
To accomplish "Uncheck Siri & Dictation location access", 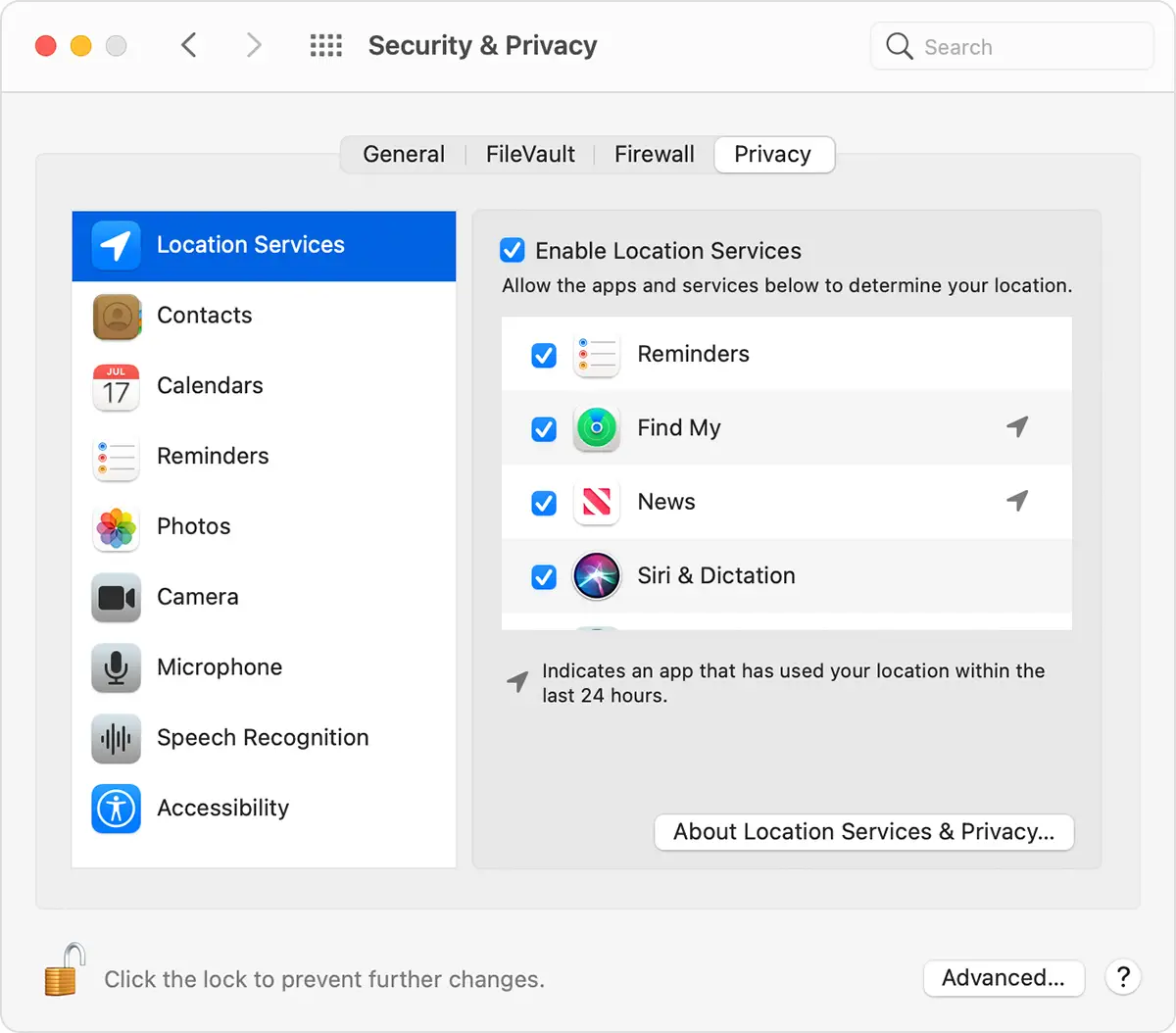I will [x=544, y=577].
